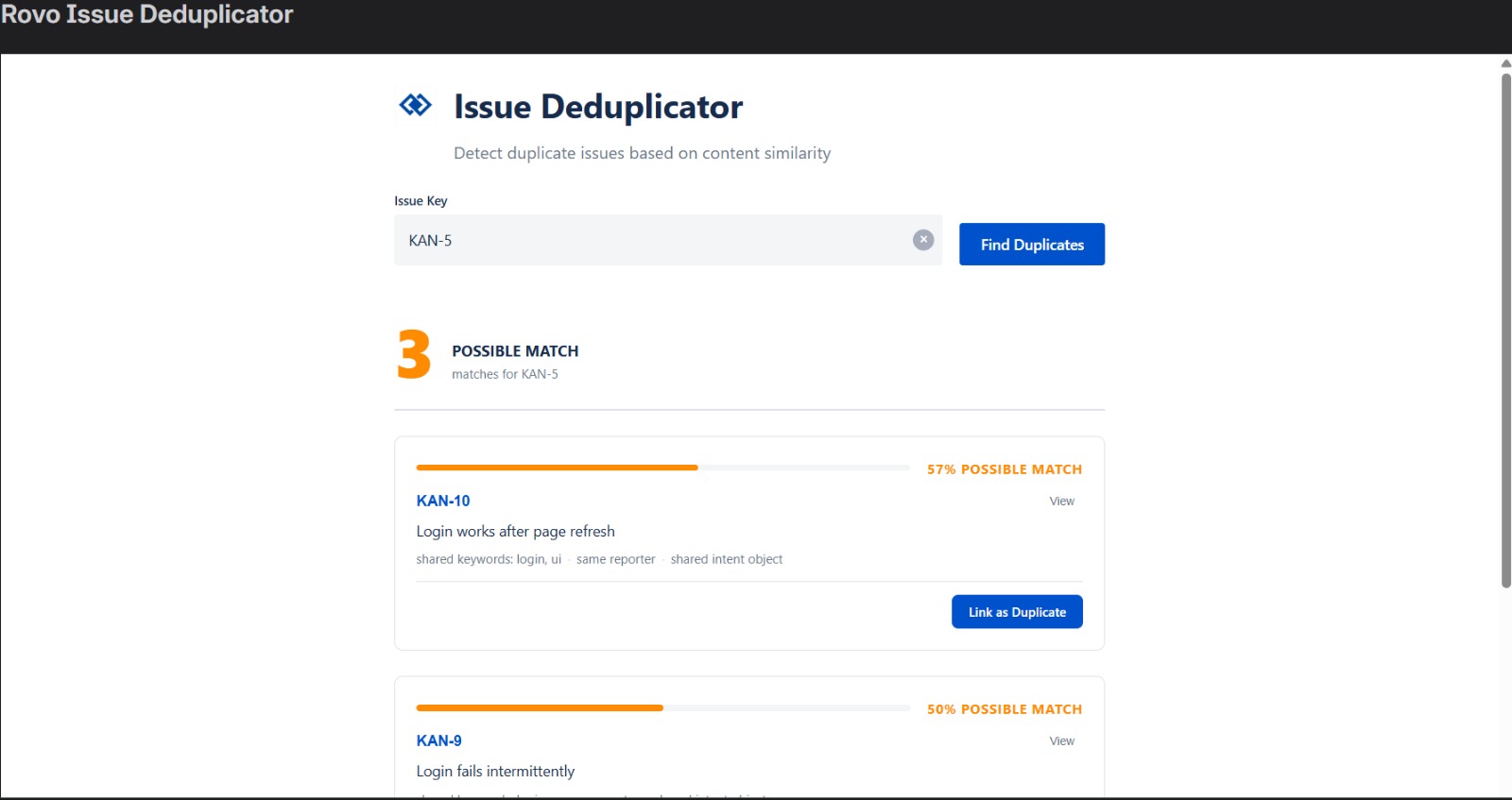Open the KAN-10 issue link
Viewport: 1512px width, 800px height.
[x=443, y=501]
